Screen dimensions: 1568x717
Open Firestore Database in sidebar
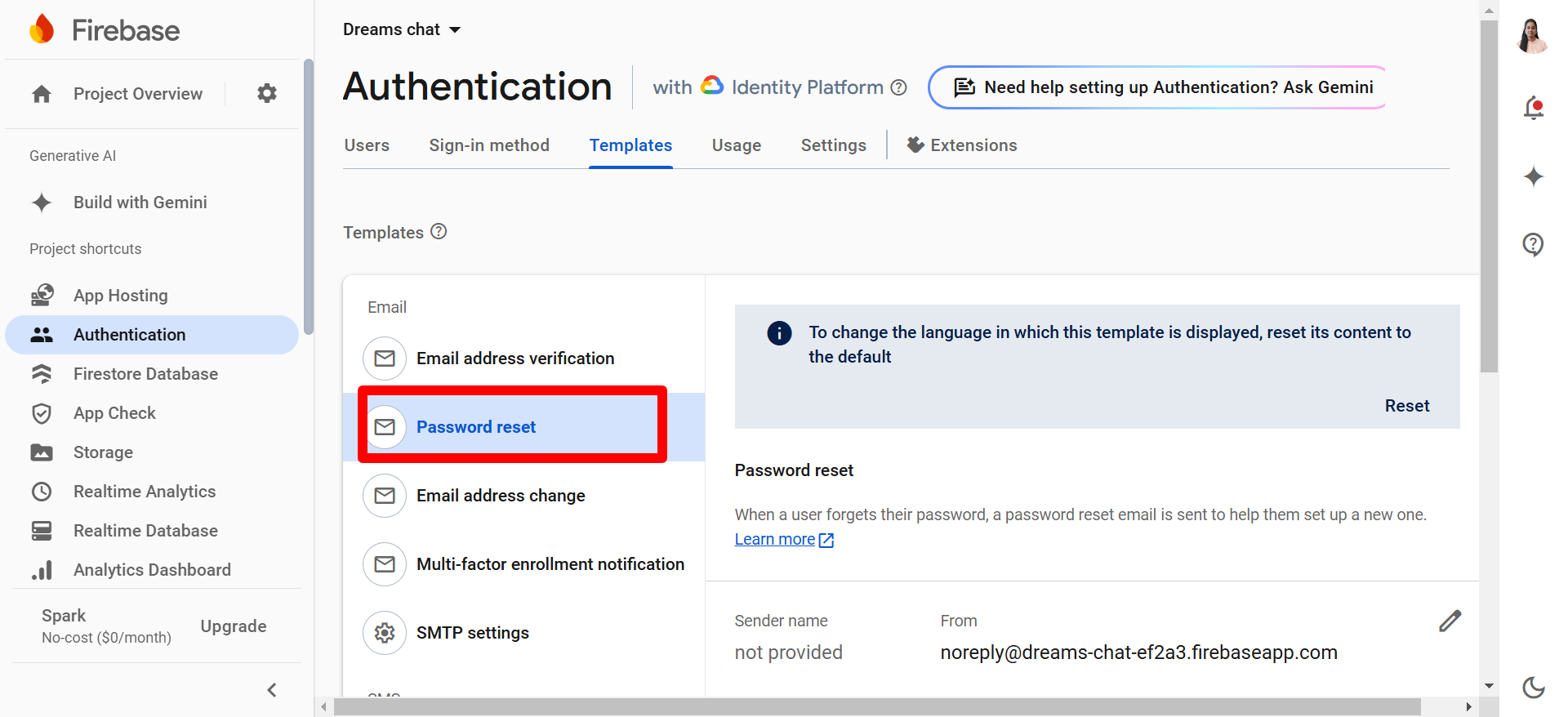[x=146, y=374]
